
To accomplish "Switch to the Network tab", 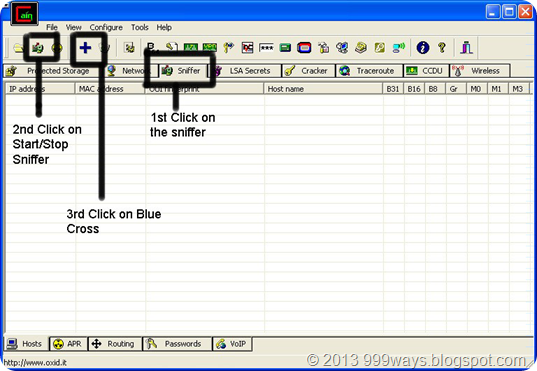I will [132, 71].
